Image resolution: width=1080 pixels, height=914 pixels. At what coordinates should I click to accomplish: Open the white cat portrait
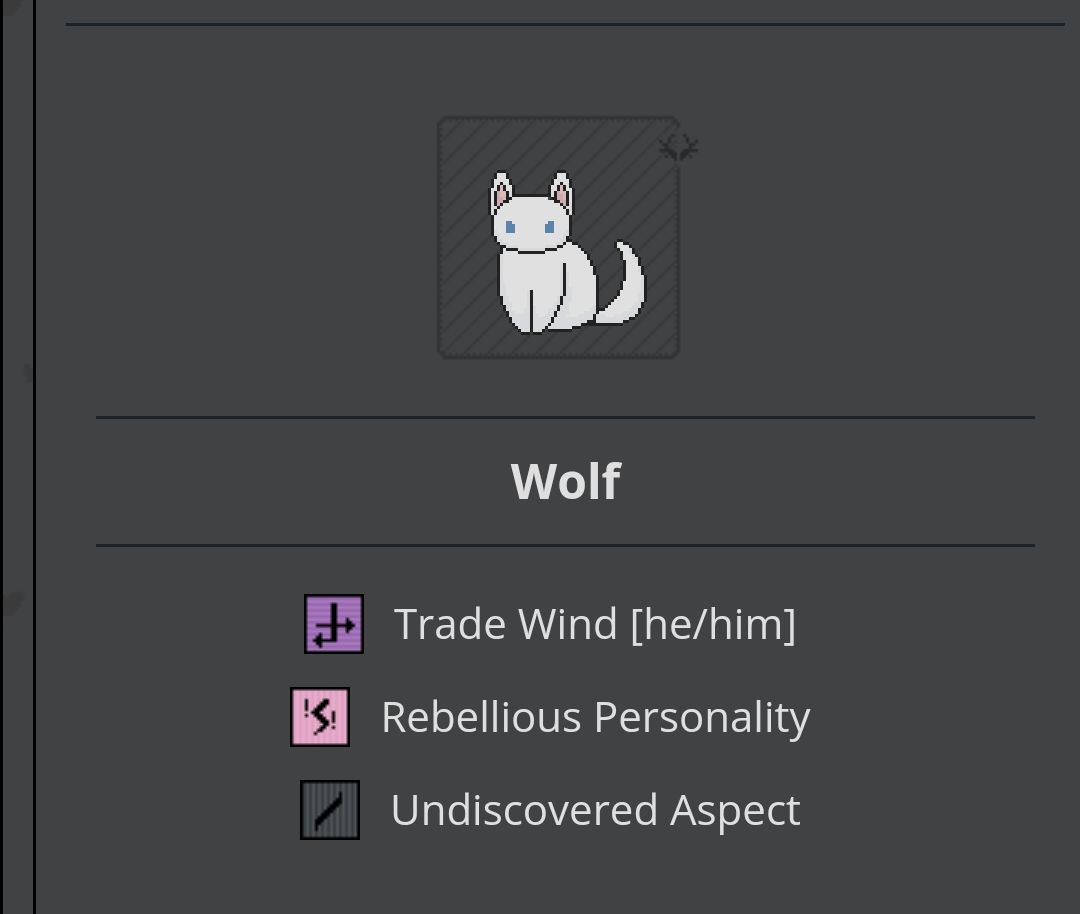(559, 238)
